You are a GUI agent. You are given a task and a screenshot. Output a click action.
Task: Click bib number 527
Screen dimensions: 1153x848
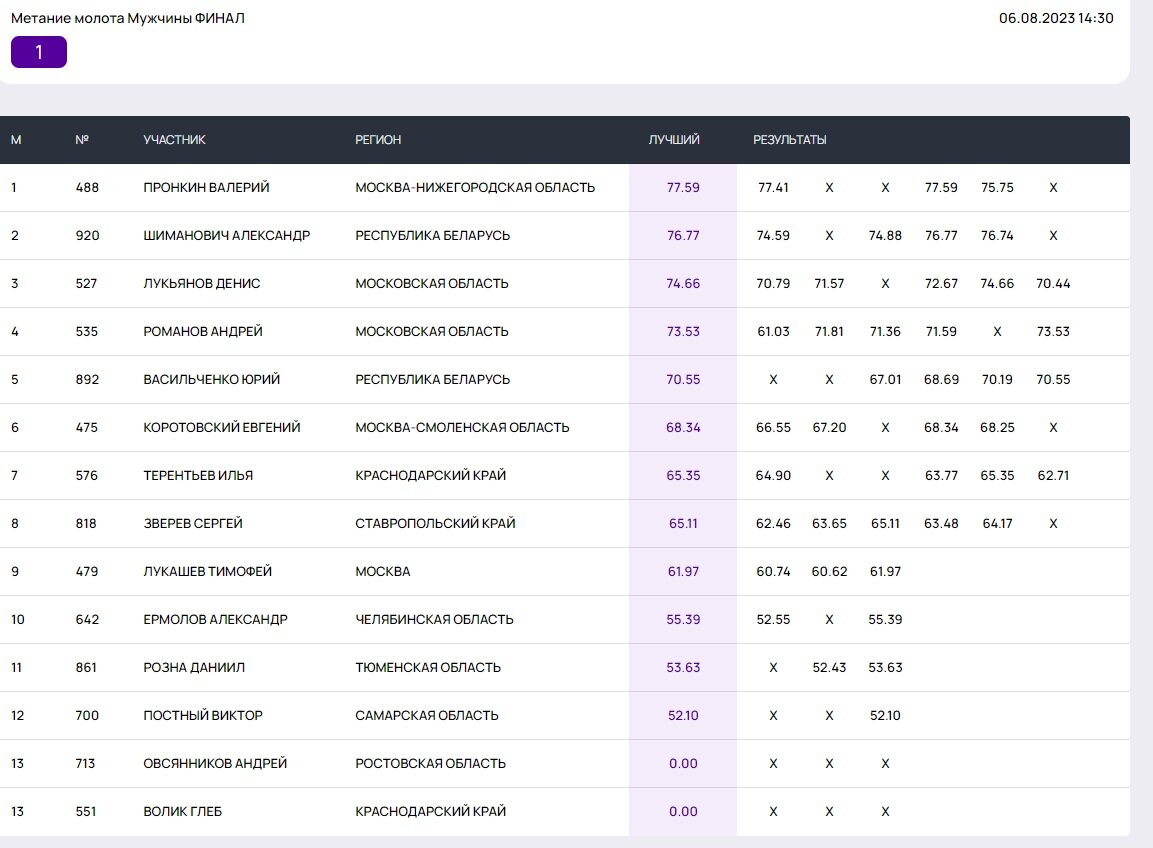tap(86, 283)
